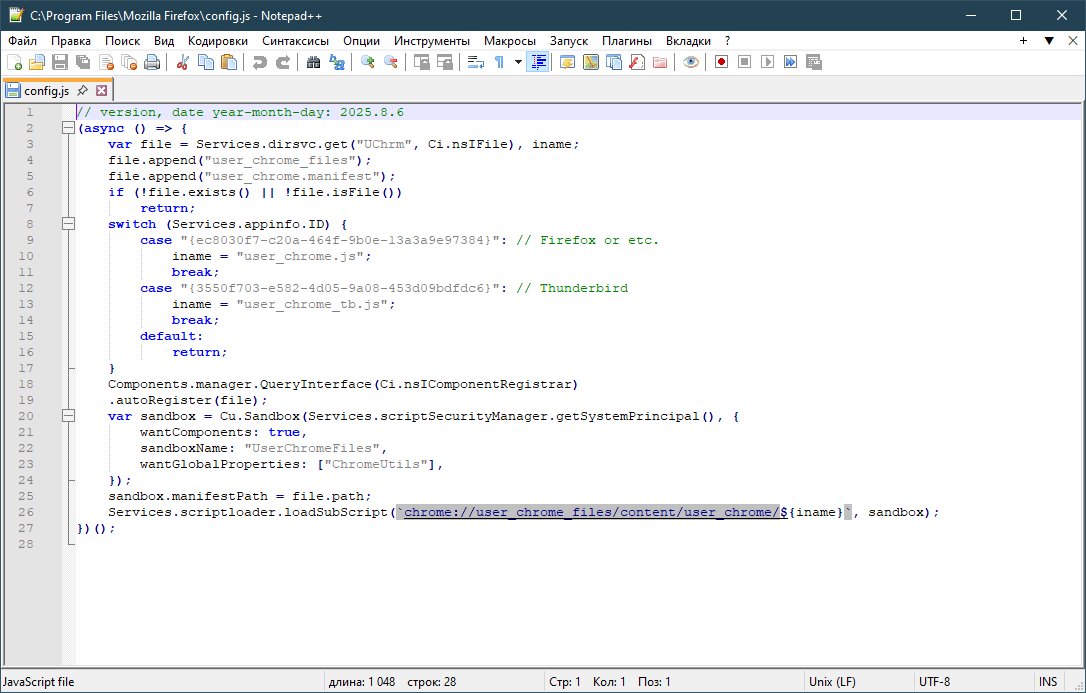Start macro recording with red dot icon

coord(721,62)
